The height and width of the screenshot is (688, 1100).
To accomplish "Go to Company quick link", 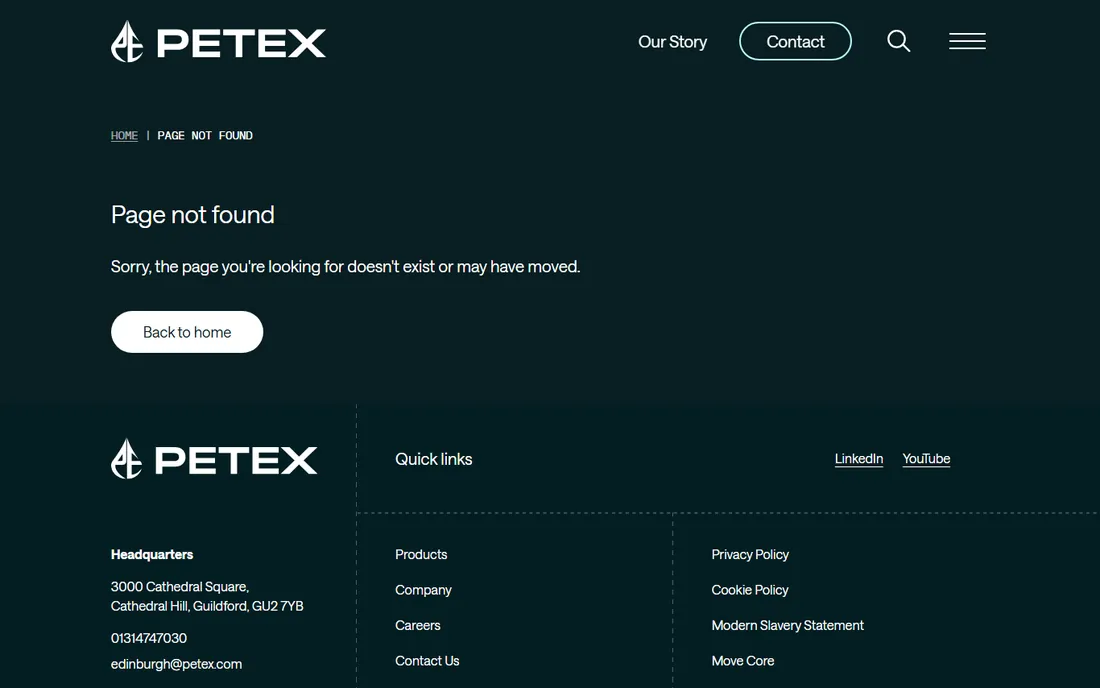I will click(x=423, y=590).
